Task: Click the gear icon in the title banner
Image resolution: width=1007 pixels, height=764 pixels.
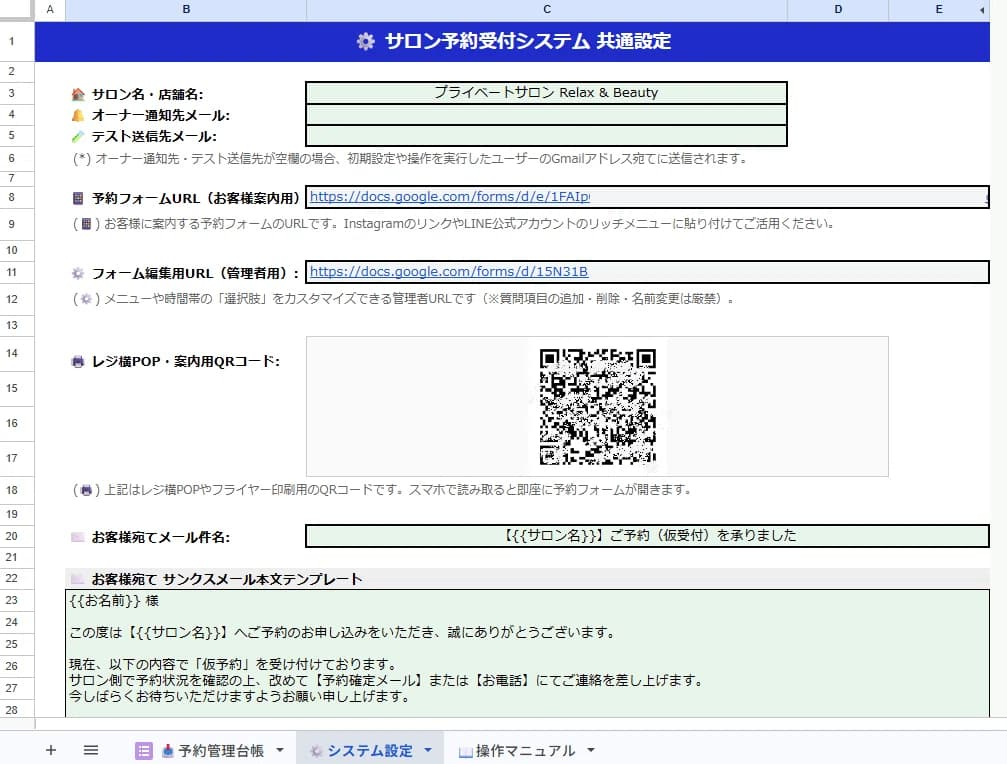Action: click(365, 42)
